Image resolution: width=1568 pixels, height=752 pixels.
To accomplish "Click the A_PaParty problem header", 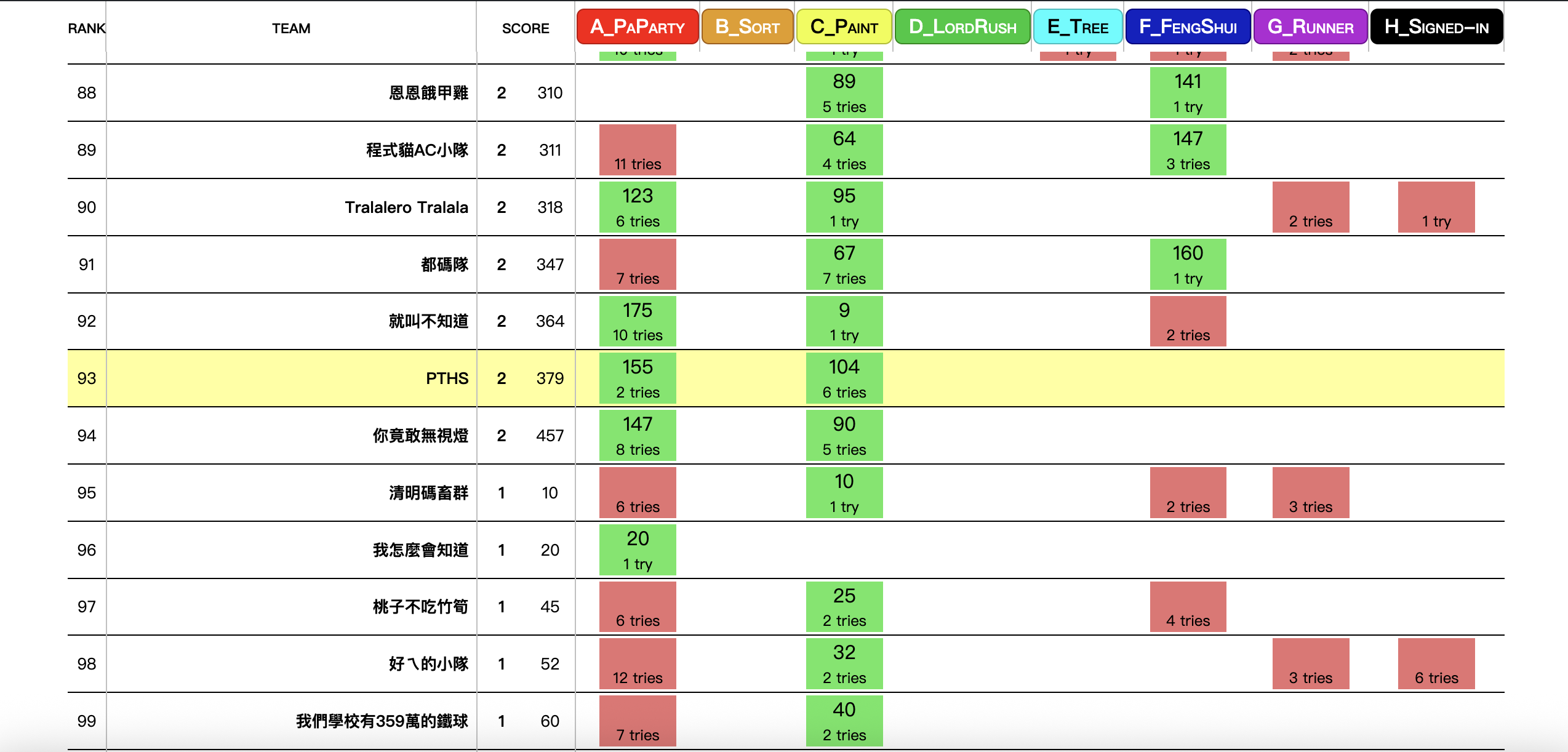I will [x=638, y=27].
